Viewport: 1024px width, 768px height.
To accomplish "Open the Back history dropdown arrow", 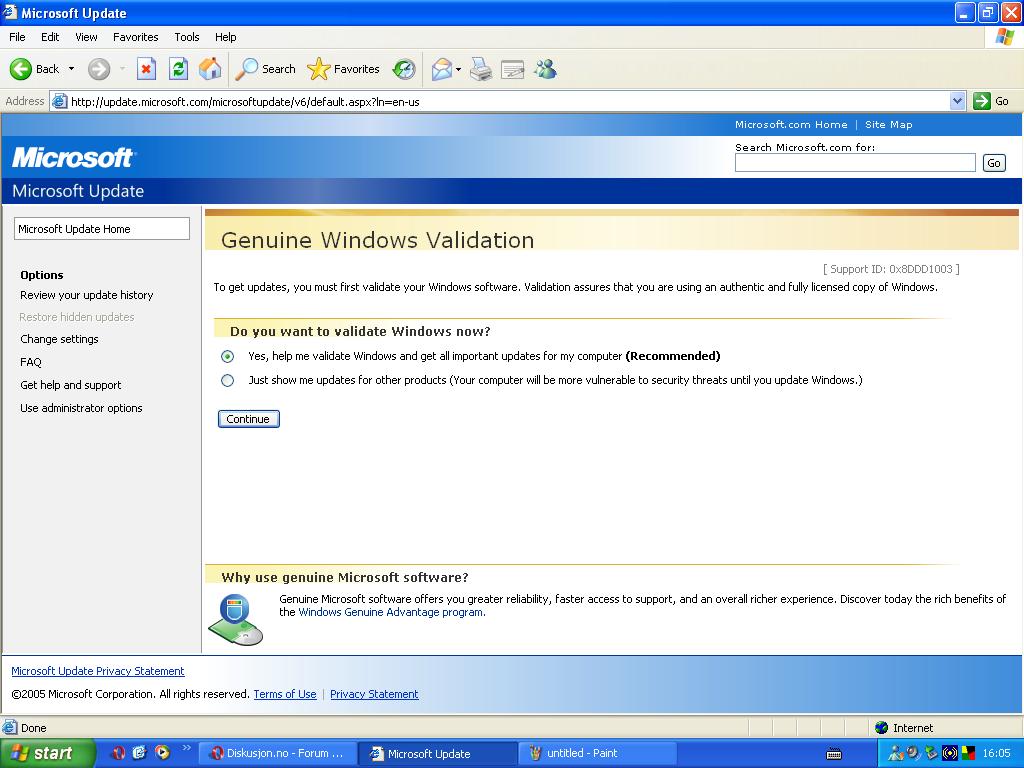I will point(71,69).
